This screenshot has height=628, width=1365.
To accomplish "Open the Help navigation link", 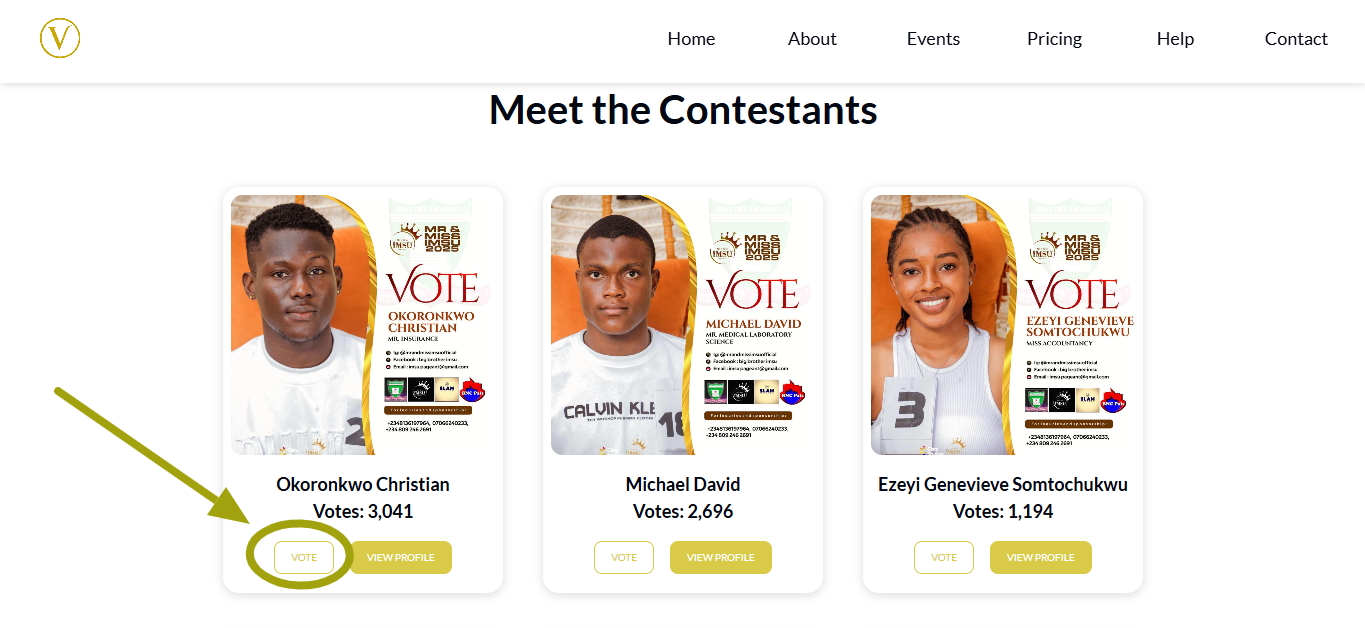I will (1175, 39).
